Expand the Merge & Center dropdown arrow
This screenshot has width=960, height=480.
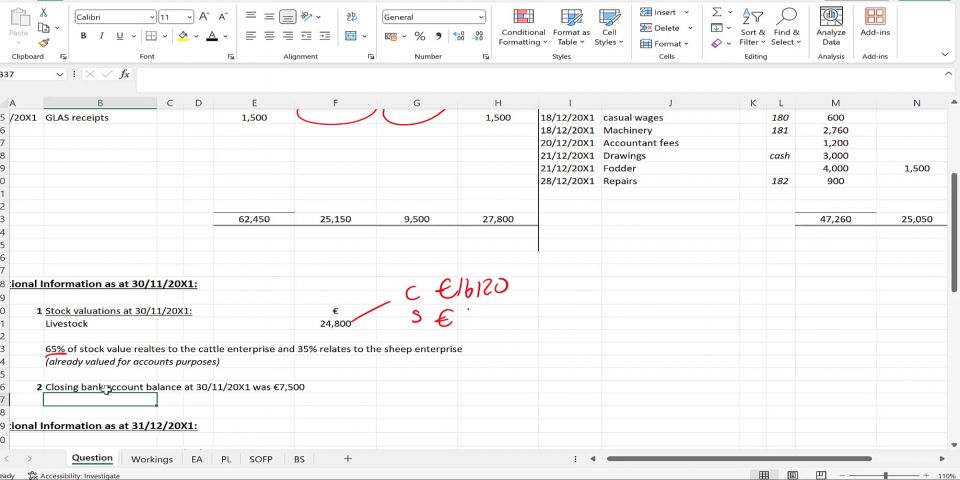pos(365,36)
